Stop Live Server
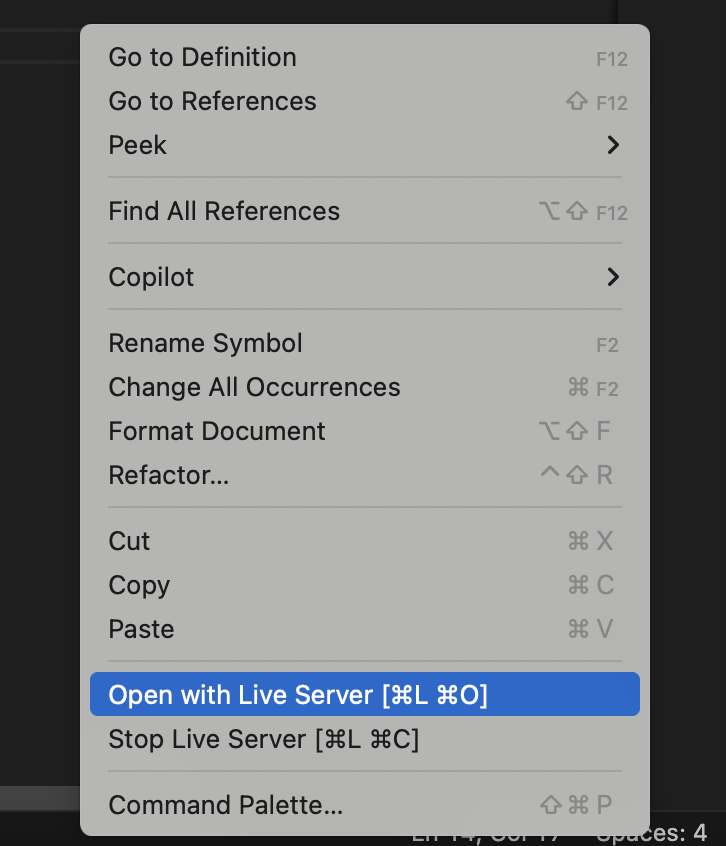726x846 pixels. click(263, 740)
